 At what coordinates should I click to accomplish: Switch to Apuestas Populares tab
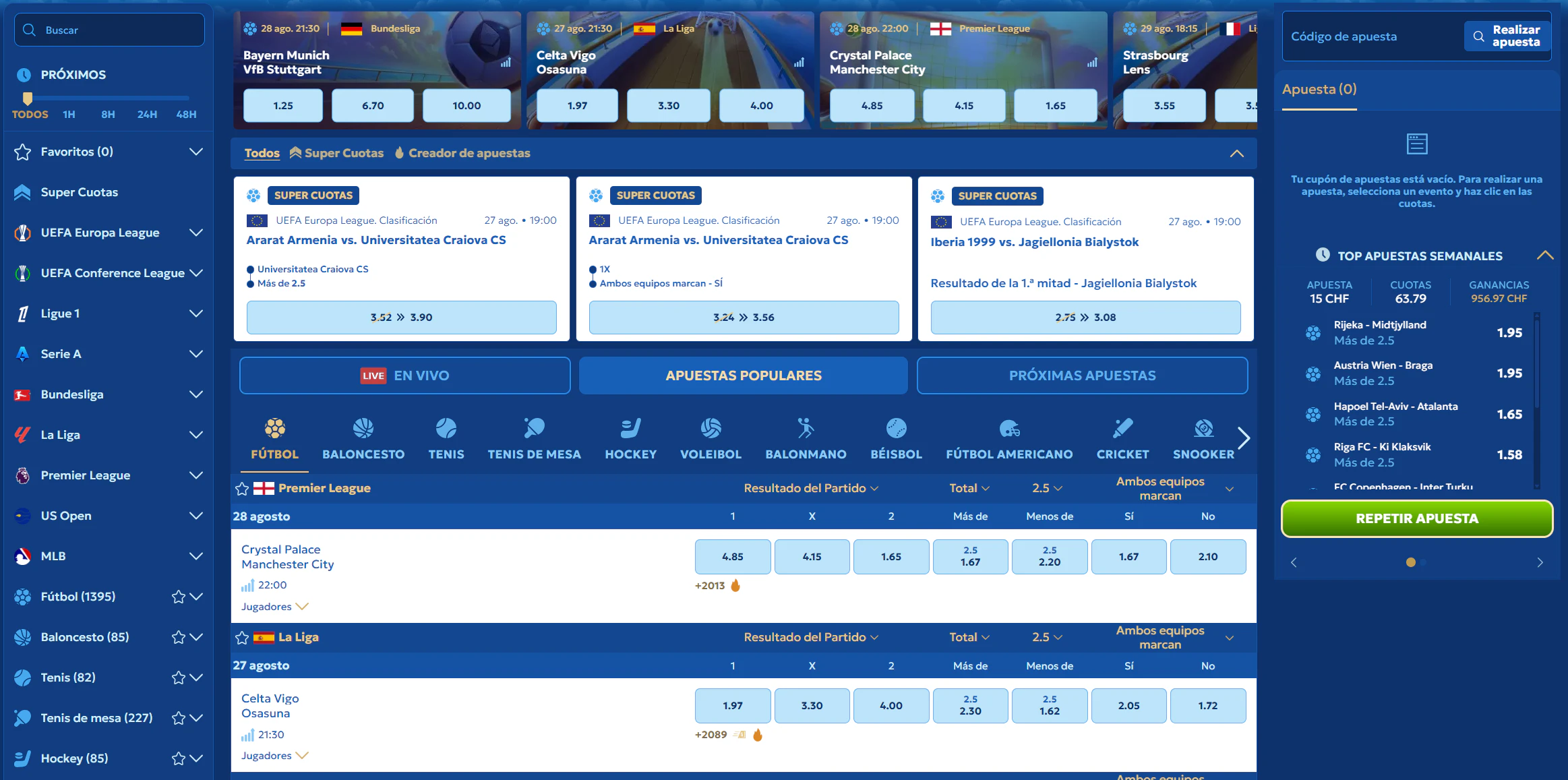(x=744, y=376)
